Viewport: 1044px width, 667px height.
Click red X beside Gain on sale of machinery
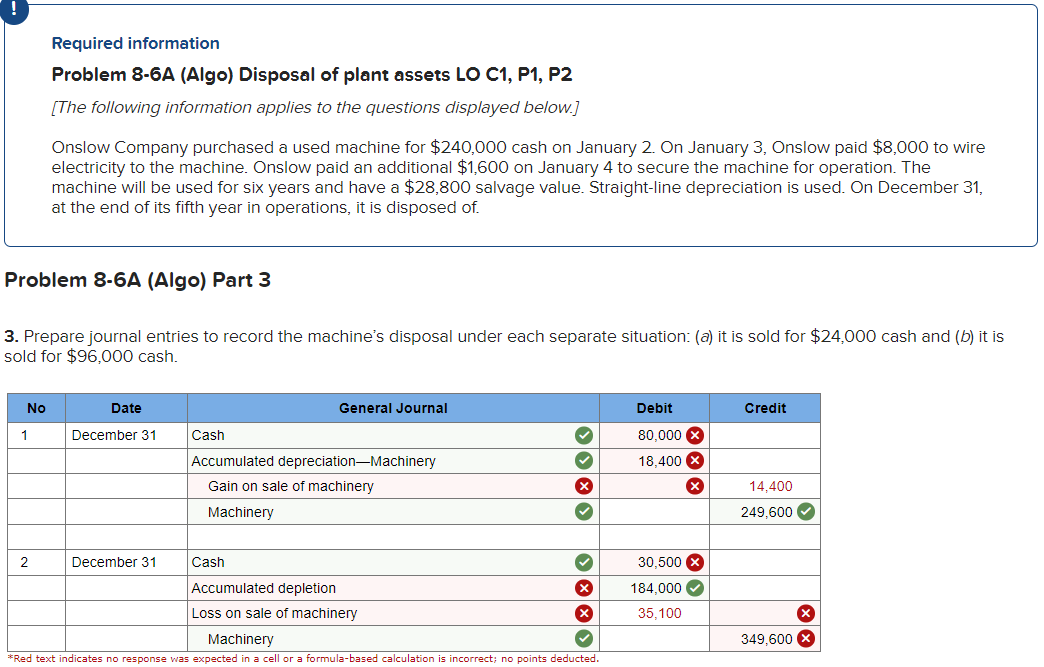pyautogui.click(x=584, y=486)
